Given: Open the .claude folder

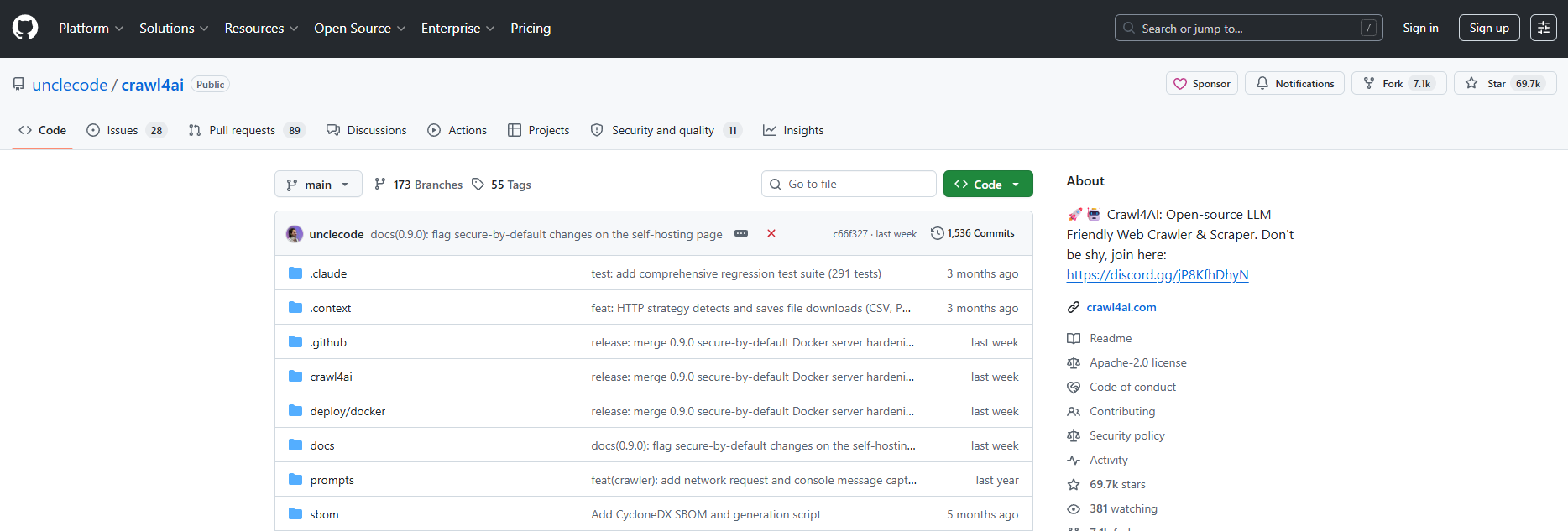Looking at the screenshot, I should [328, 273].
